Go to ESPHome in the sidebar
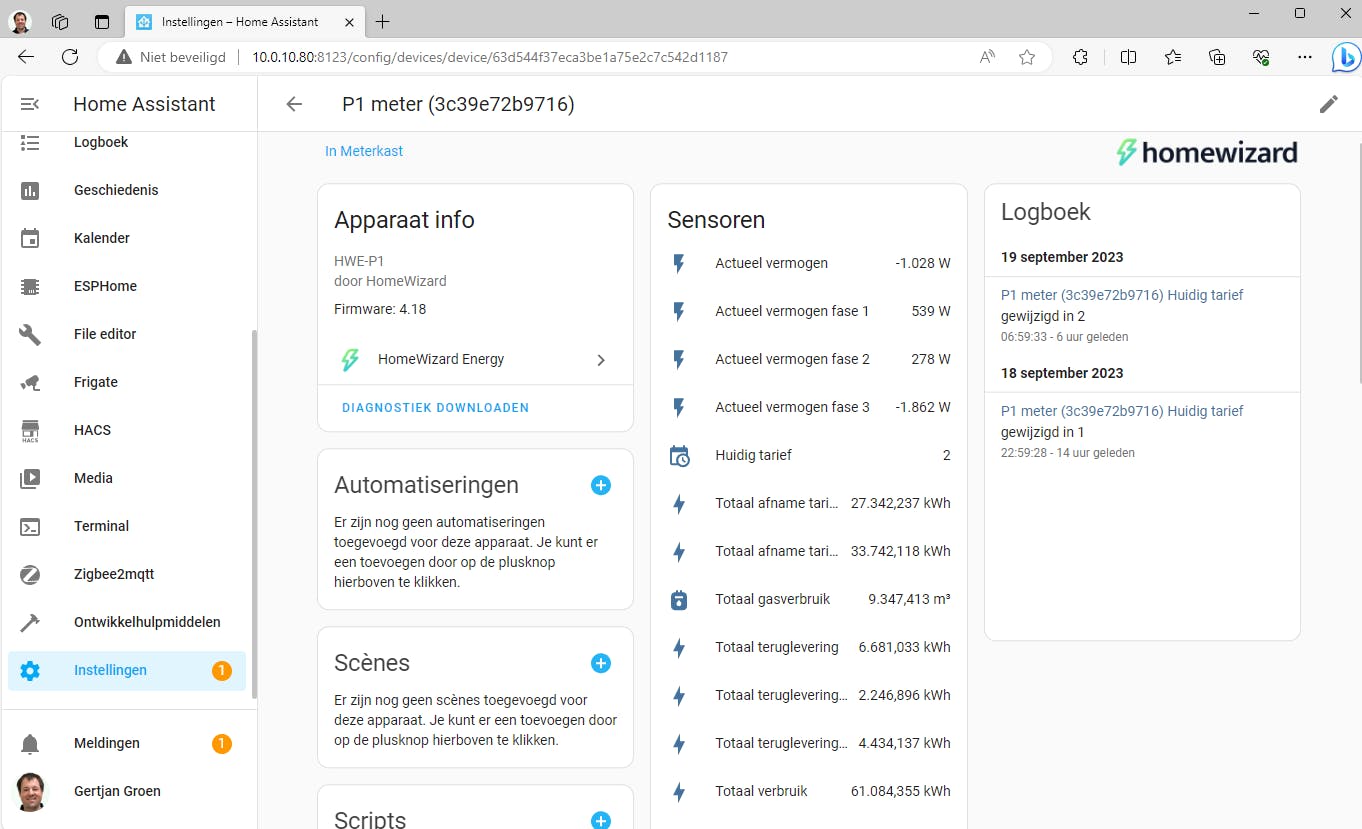The width and height of the screenshot is (1362, 829). [x=105, y=286]
